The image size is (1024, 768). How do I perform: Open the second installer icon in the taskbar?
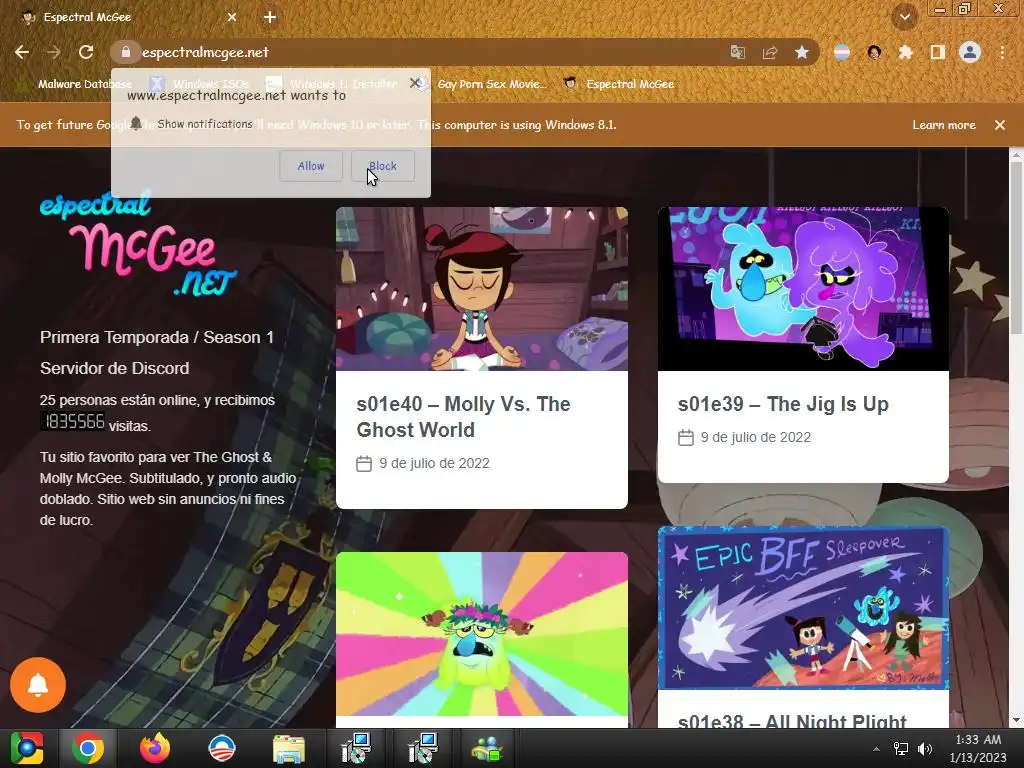click(422, 748)
